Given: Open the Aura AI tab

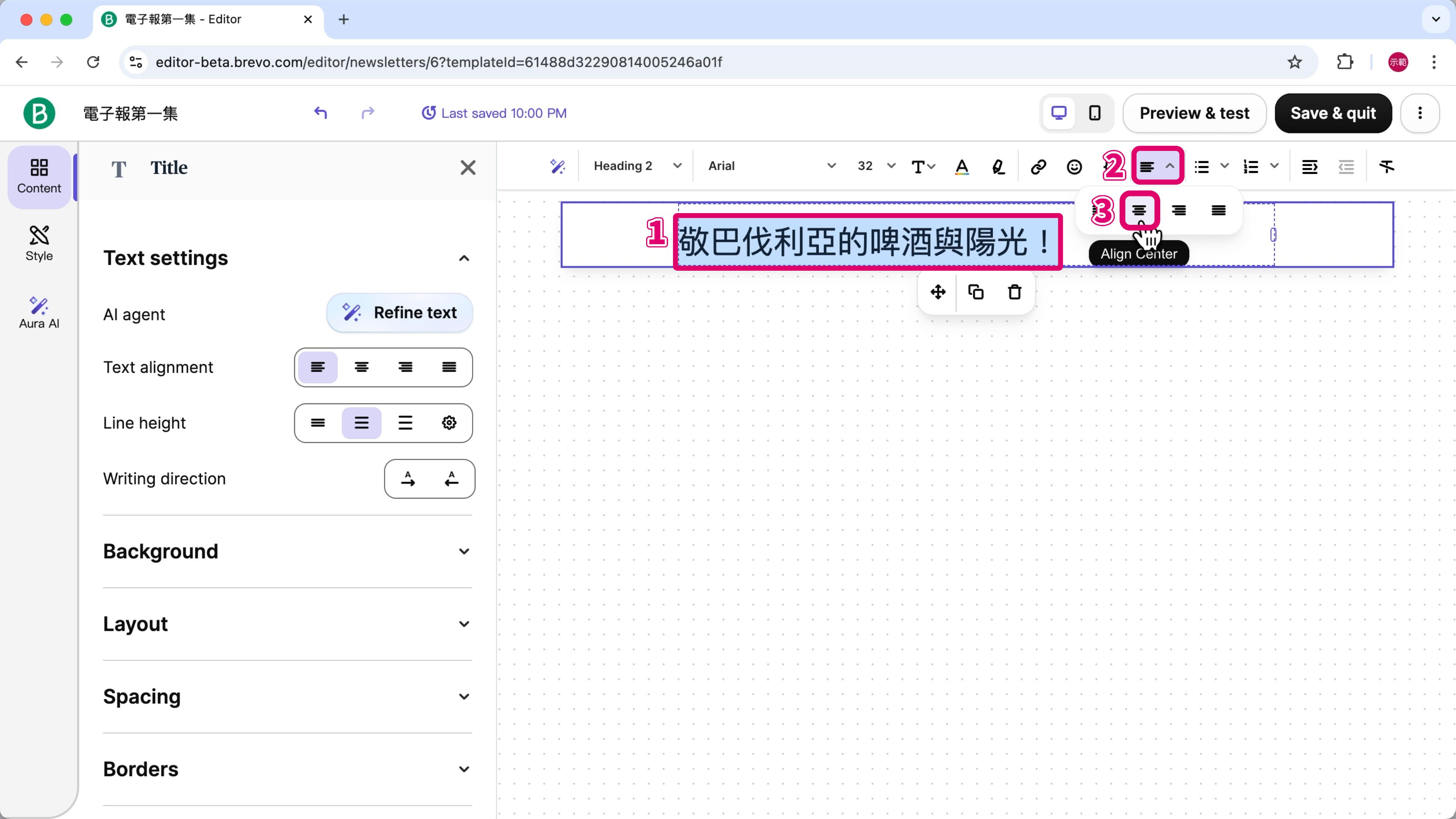Looking at the screenshot, I should click(39, 312).
